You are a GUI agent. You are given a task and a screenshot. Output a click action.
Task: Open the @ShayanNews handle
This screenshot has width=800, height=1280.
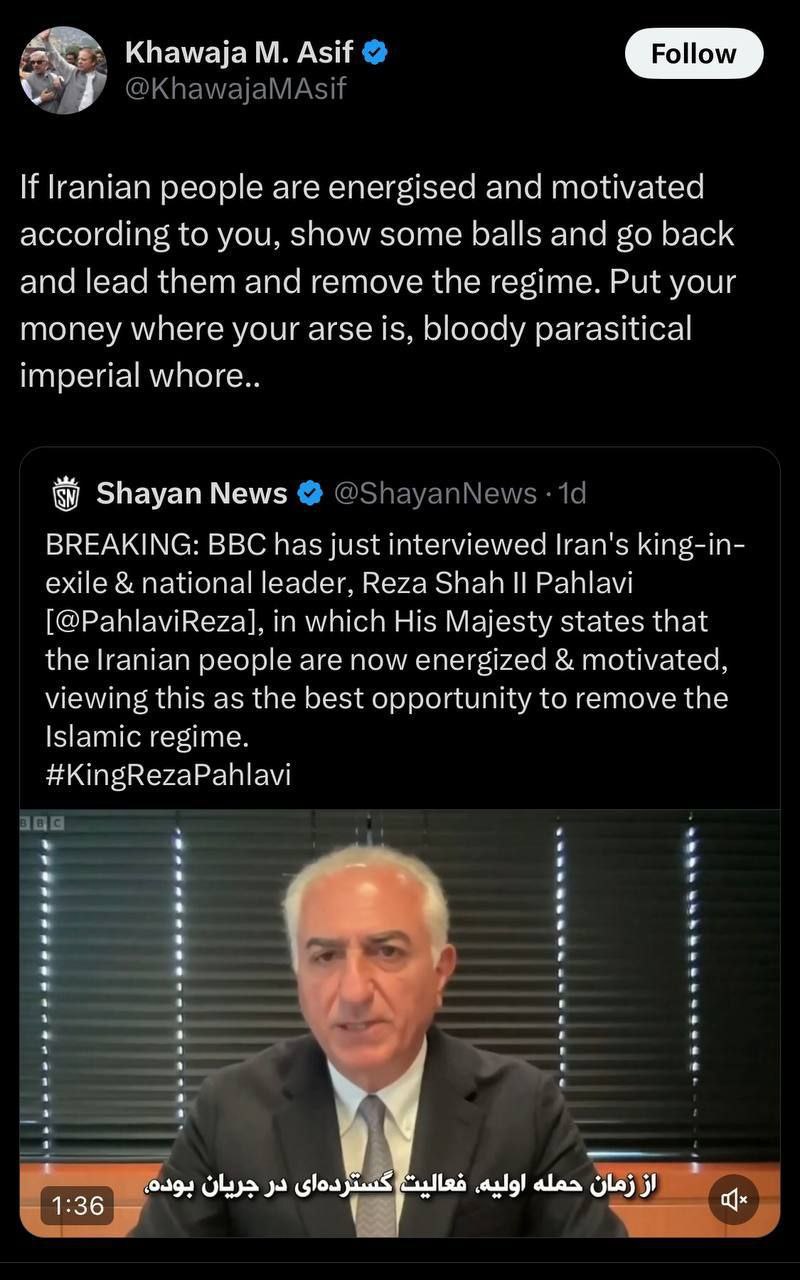pyautogui.click(x=434, y=493)
